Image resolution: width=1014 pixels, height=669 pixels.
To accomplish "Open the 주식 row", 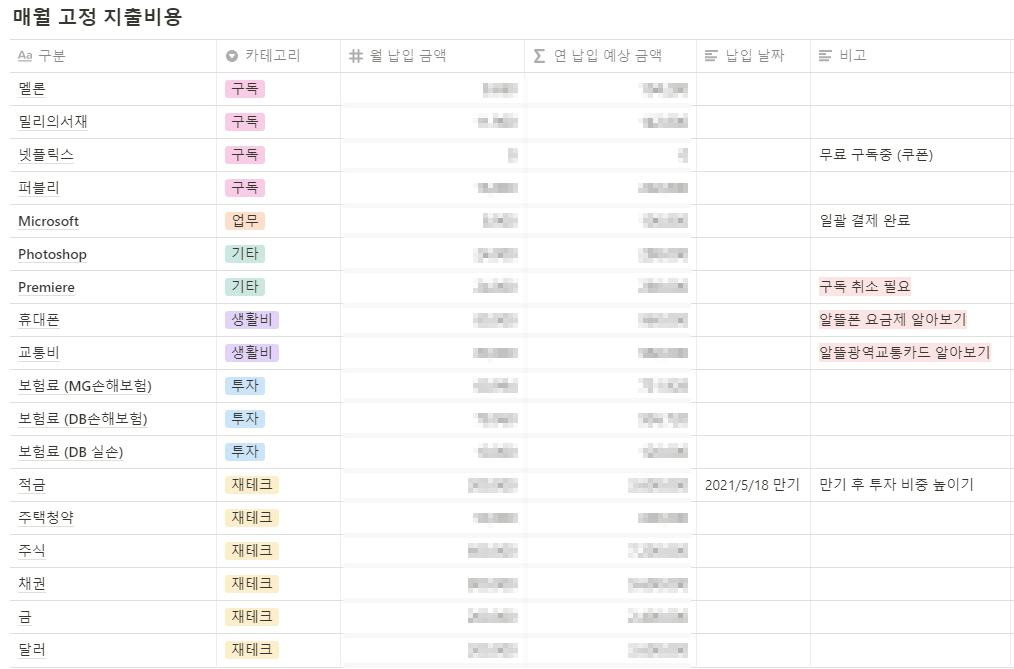I will coord(32,550).
